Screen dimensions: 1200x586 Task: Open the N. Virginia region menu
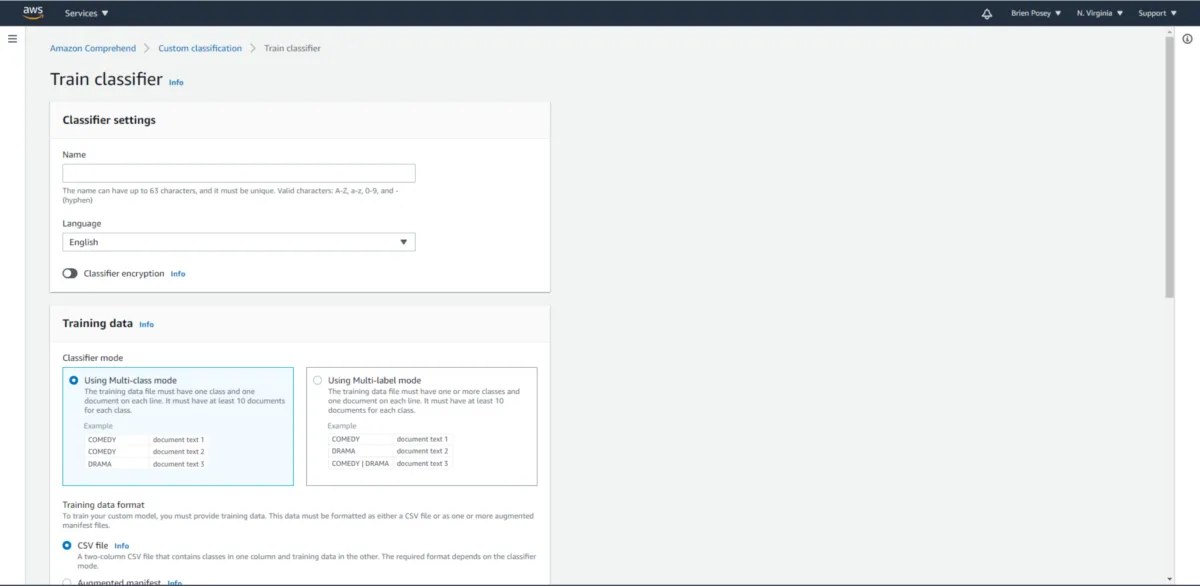point(1100,13)
